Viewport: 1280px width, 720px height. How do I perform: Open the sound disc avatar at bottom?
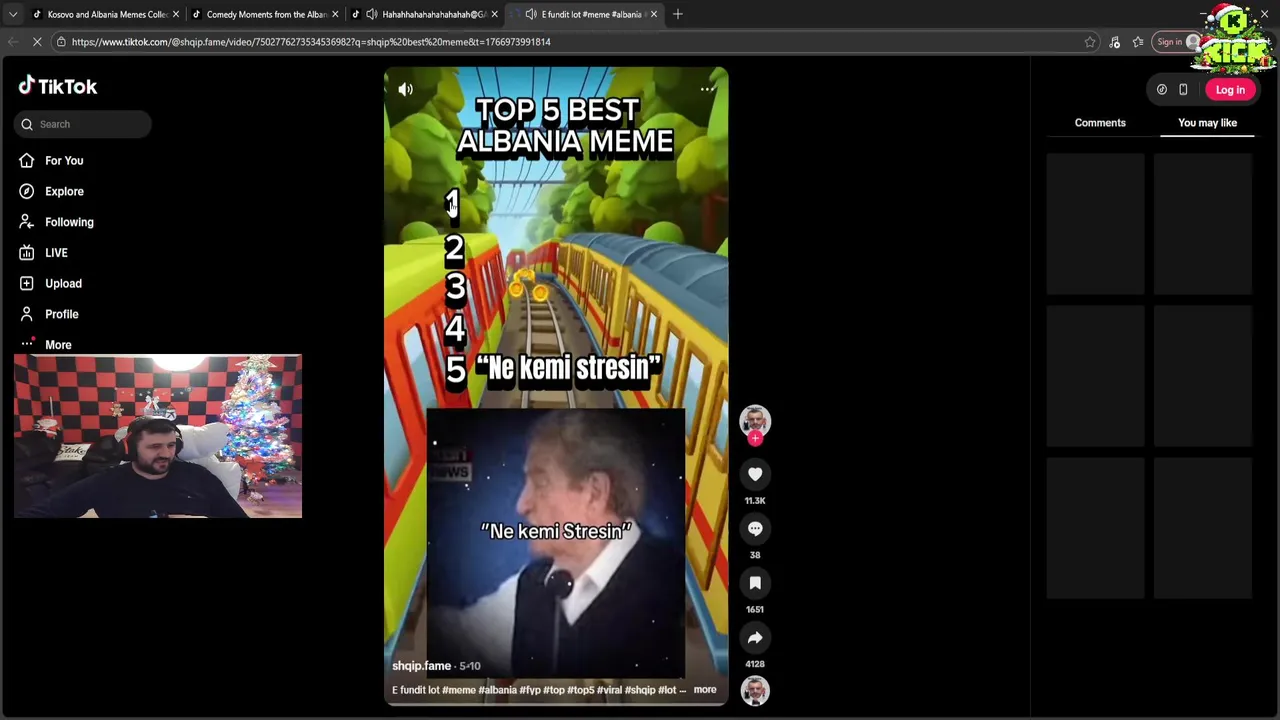coord(755,690)
